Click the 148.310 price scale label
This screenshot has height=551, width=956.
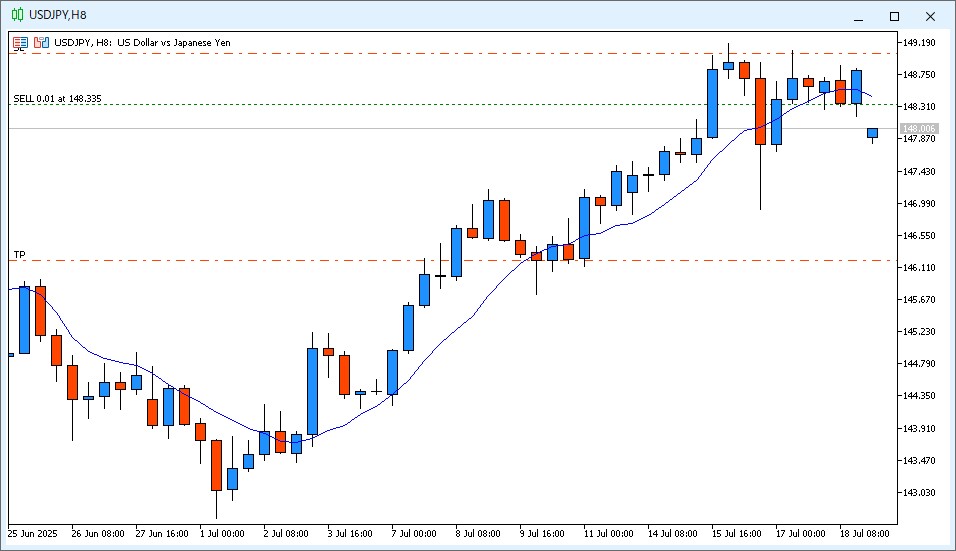coord(919,107)
